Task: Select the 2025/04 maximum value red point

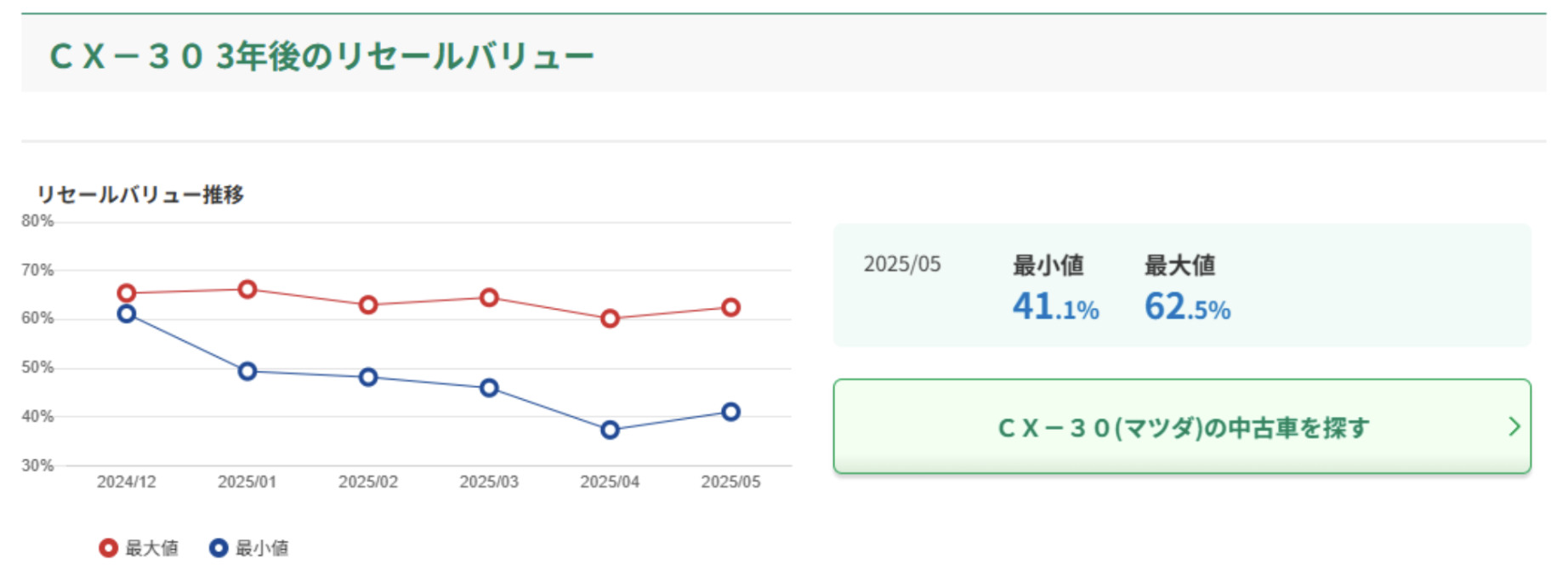Action: pyautogui.click(x=610, y=319)
